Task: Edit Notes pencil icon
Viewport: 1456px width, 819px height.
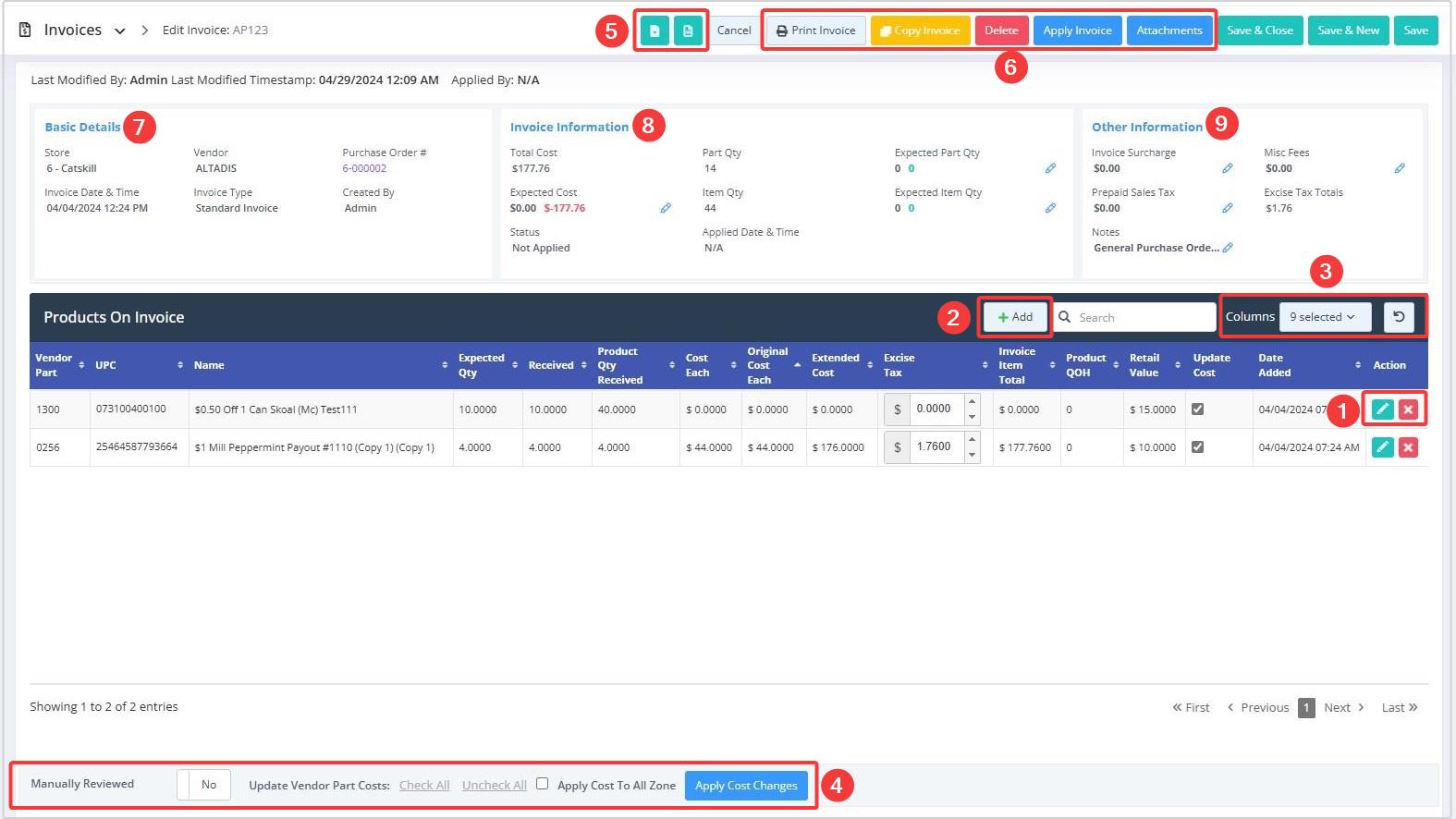Action: 1228,248
